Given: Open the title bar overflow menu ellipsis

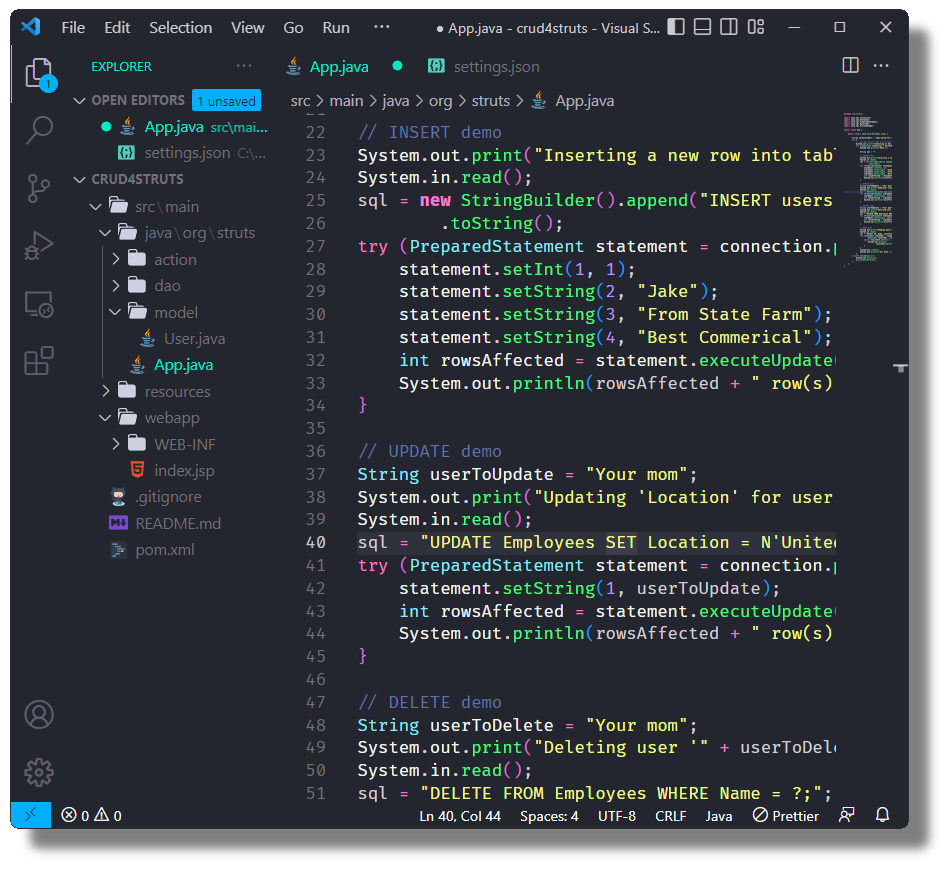Looking at the screenshot, I should [382, 27].
